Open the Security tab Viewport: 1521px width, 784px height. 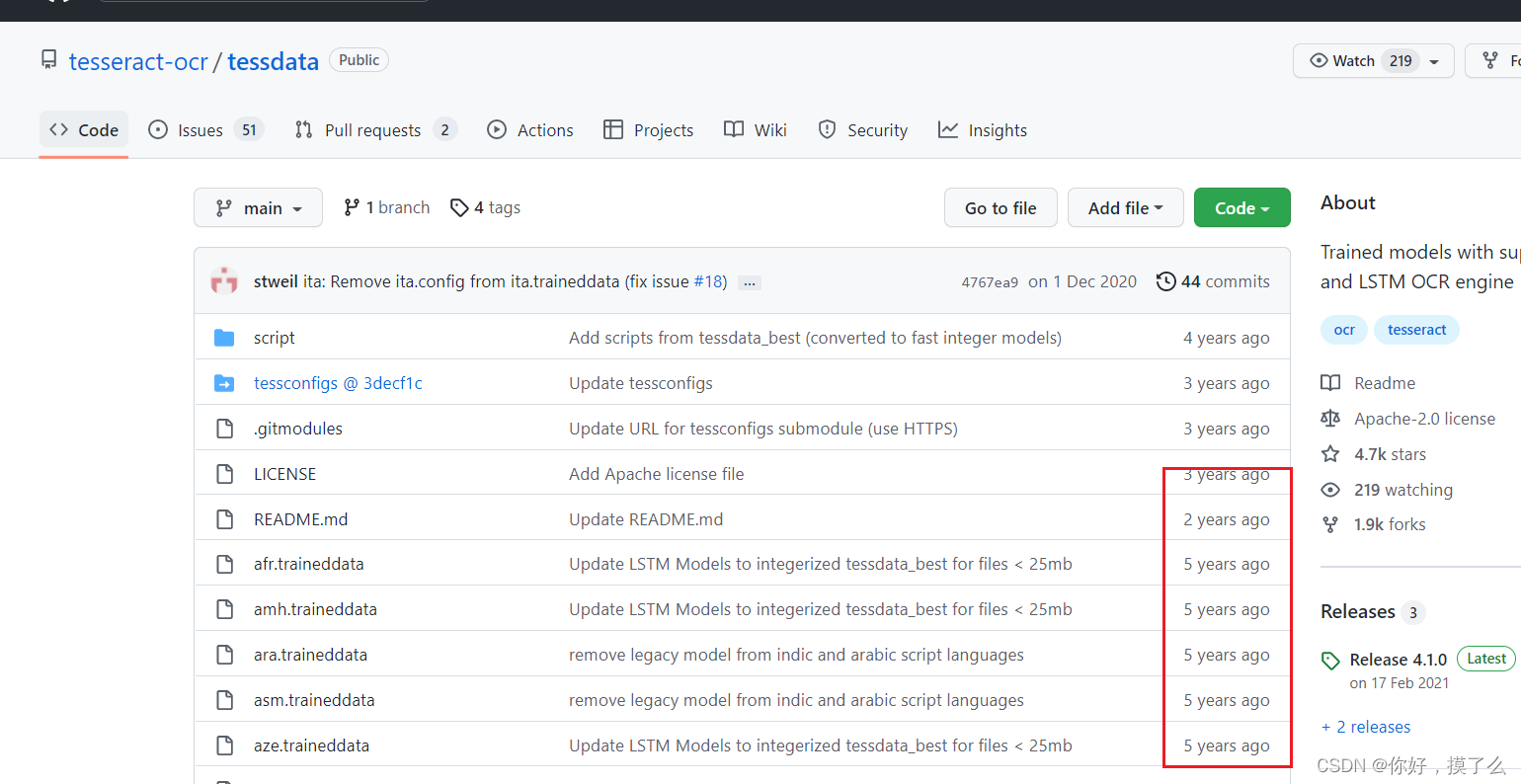[x=863, y=130]
